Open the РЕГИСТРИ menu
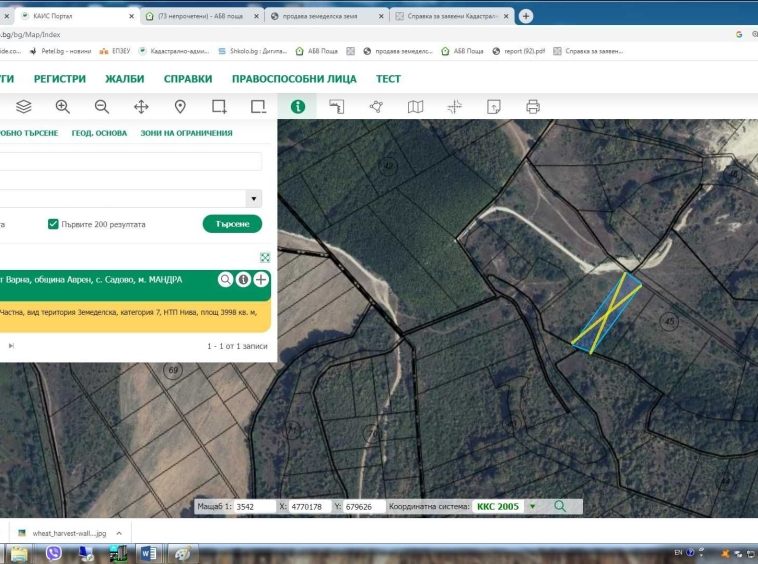 tap(60, 79)
